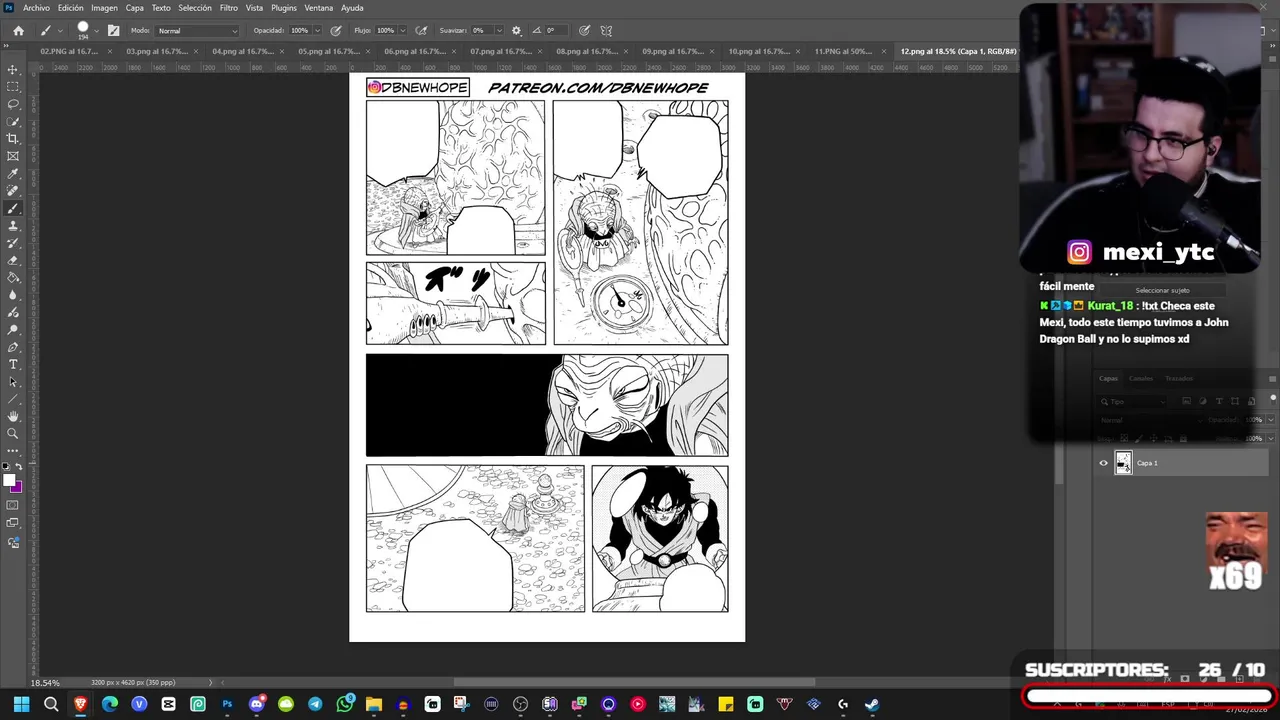Open the Edit Toolbar three-dots button
1280x720 pixels.
[x=13, y=451]
